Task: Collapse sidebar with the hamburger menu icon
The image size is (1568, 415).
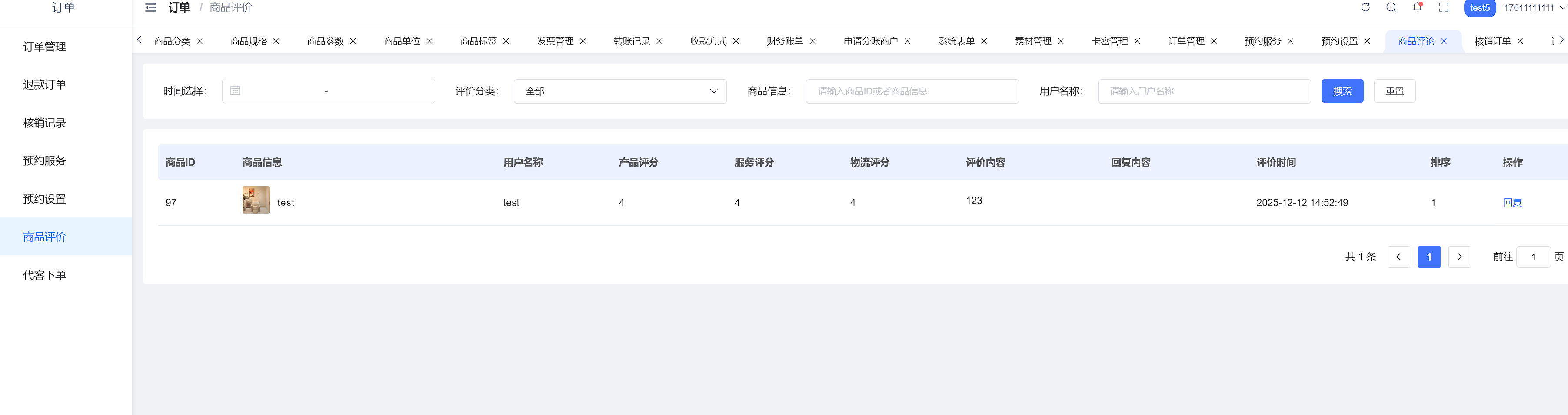Action: point(150,8)
